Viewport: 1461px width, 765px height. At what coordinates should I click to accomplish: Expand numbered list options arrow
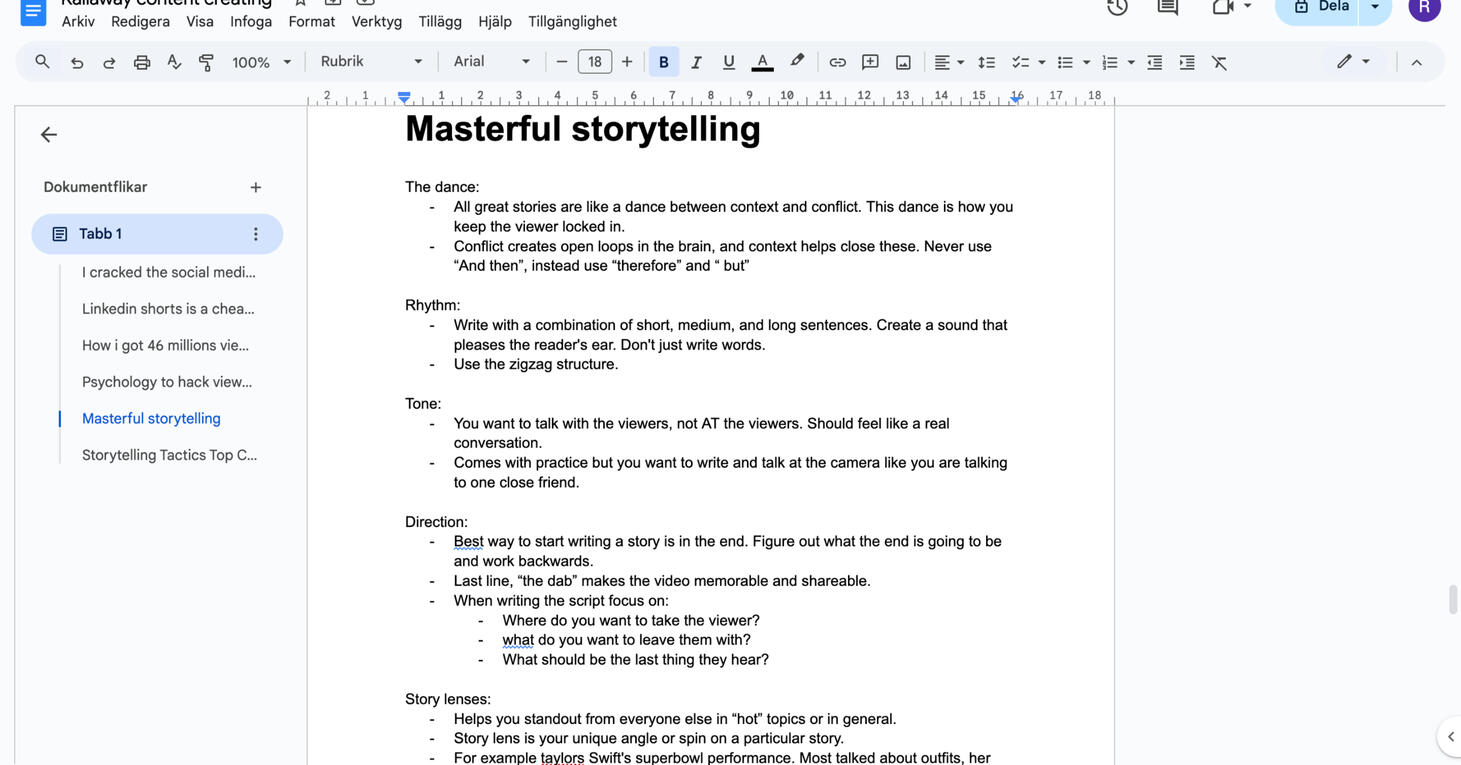[1131, 62]
